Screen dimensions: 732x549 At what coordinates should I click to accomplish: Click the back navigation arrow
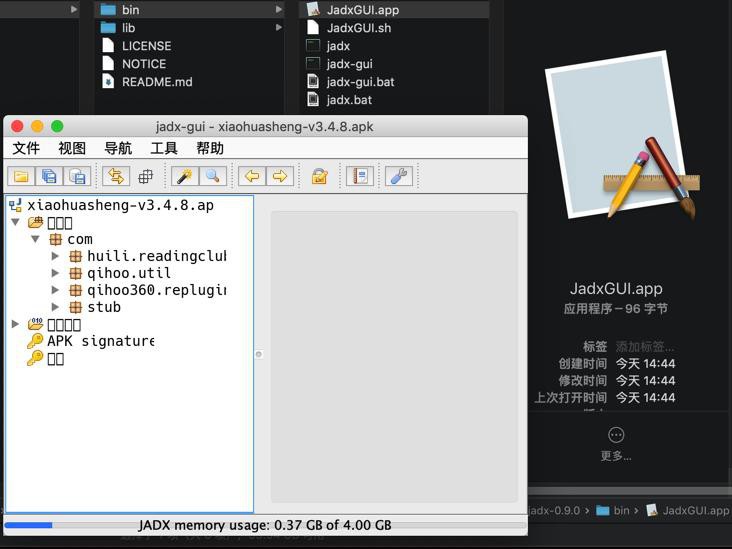(252, 176)
